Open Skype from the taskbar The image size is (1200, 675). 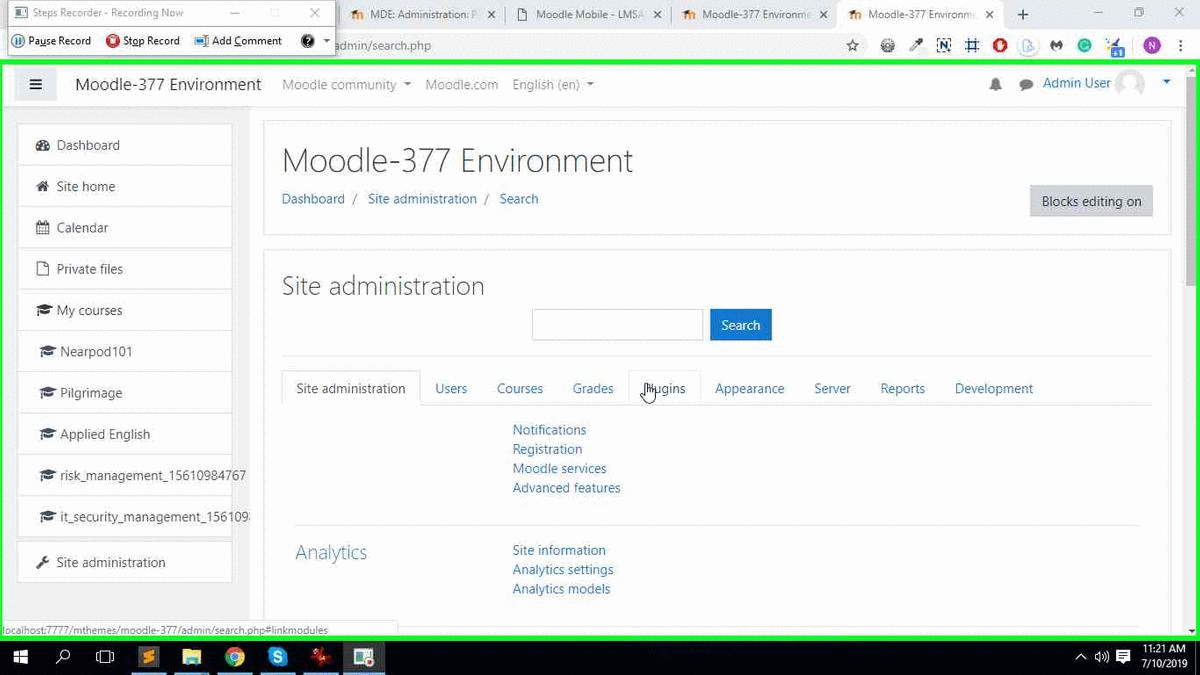pos(278,657)
